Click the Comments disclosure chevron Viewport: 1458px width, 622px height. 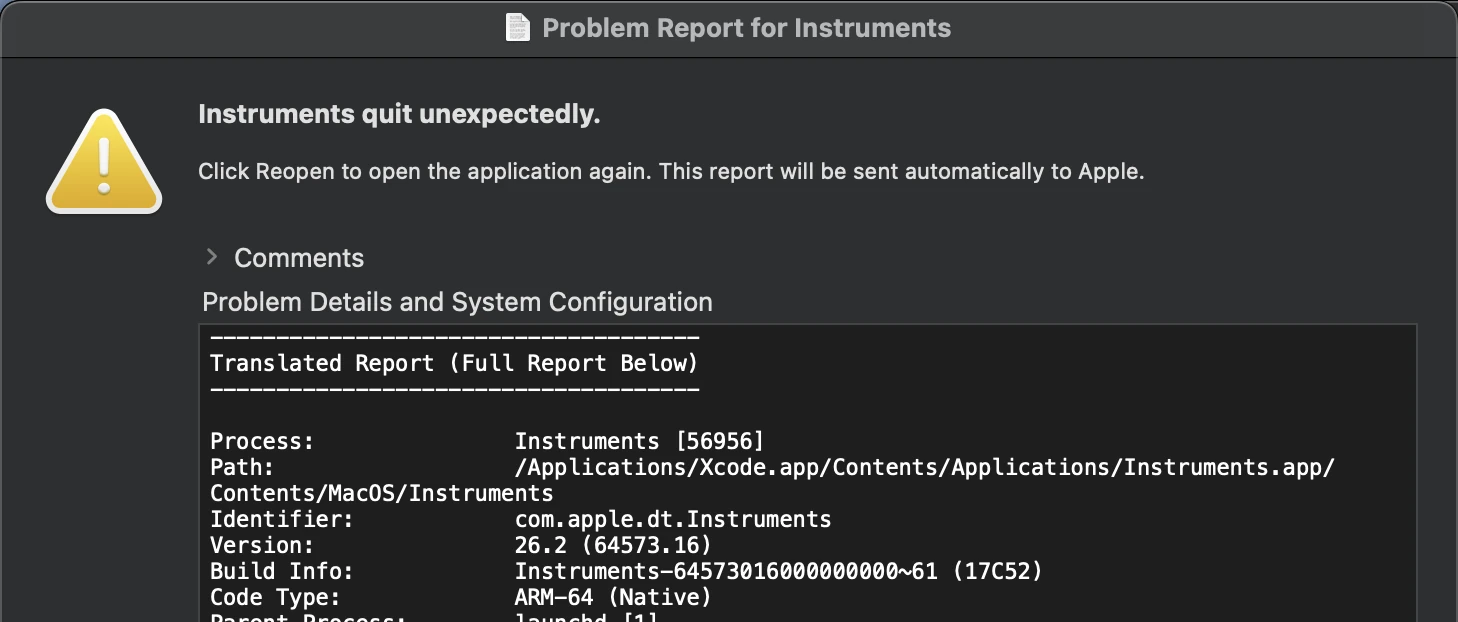click(x=212, y=257)
